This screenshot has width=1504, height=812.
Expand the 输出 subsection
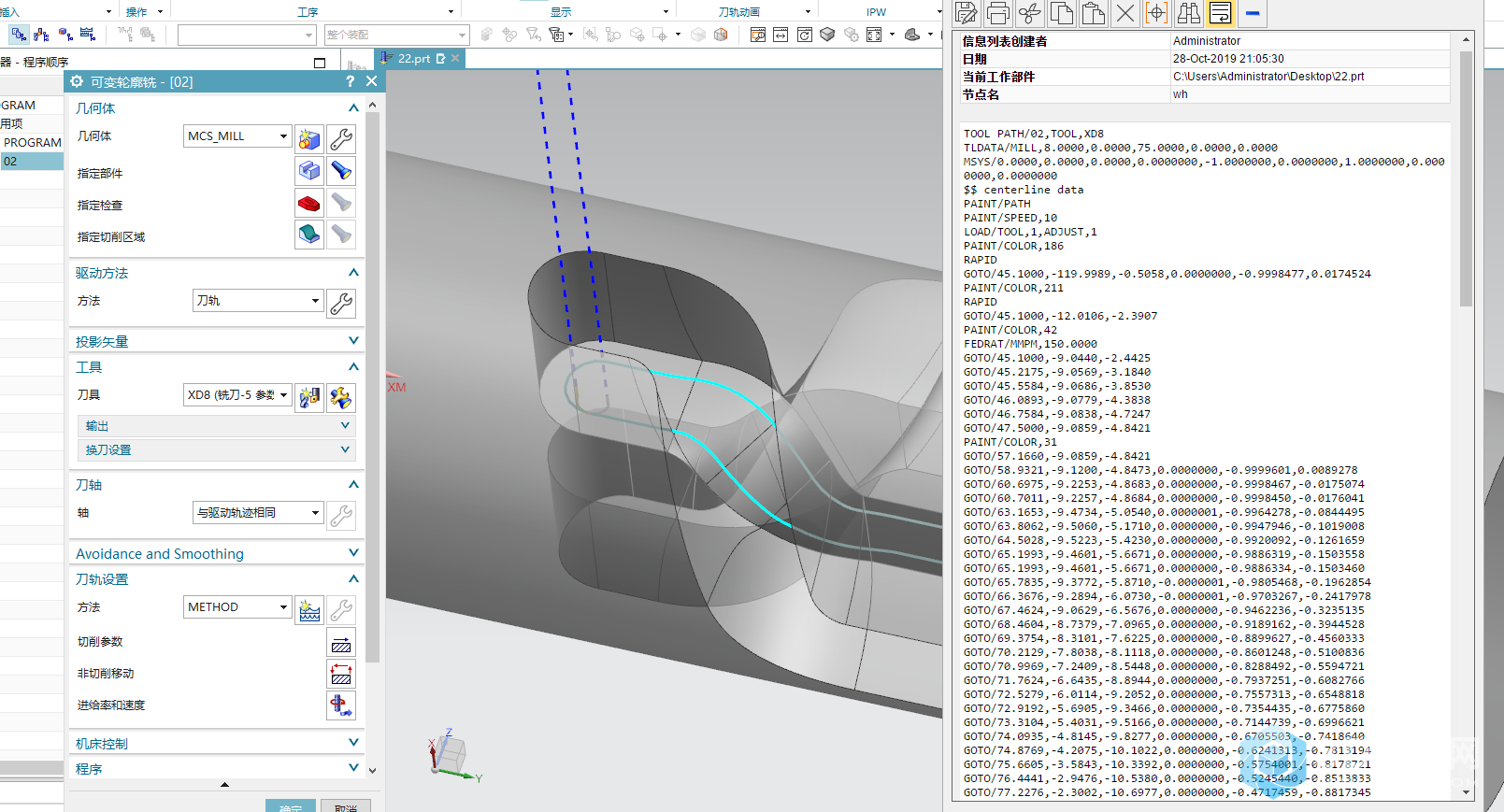345,425
